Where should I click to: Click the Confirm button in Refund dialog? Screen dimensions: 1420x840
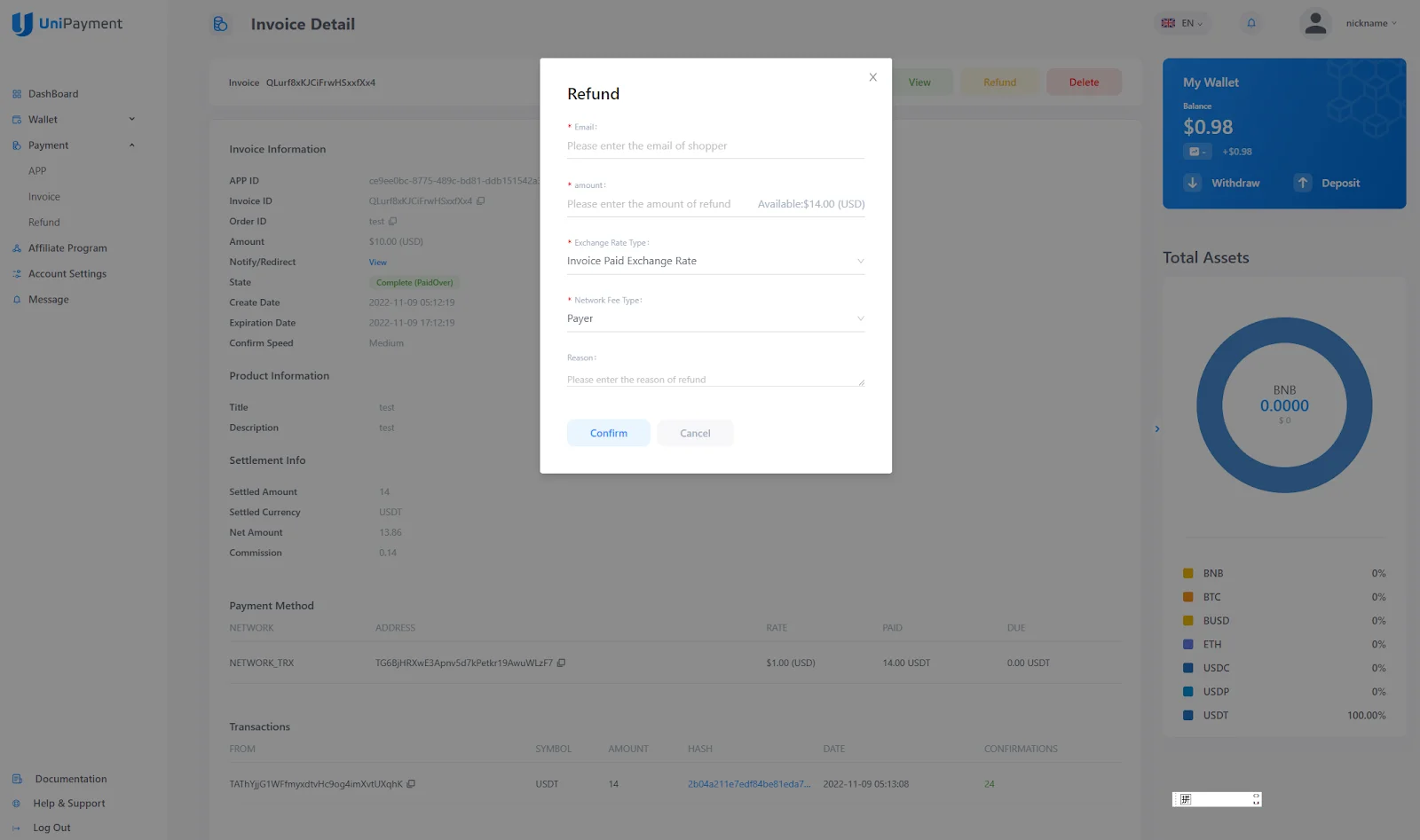point(607,433)
